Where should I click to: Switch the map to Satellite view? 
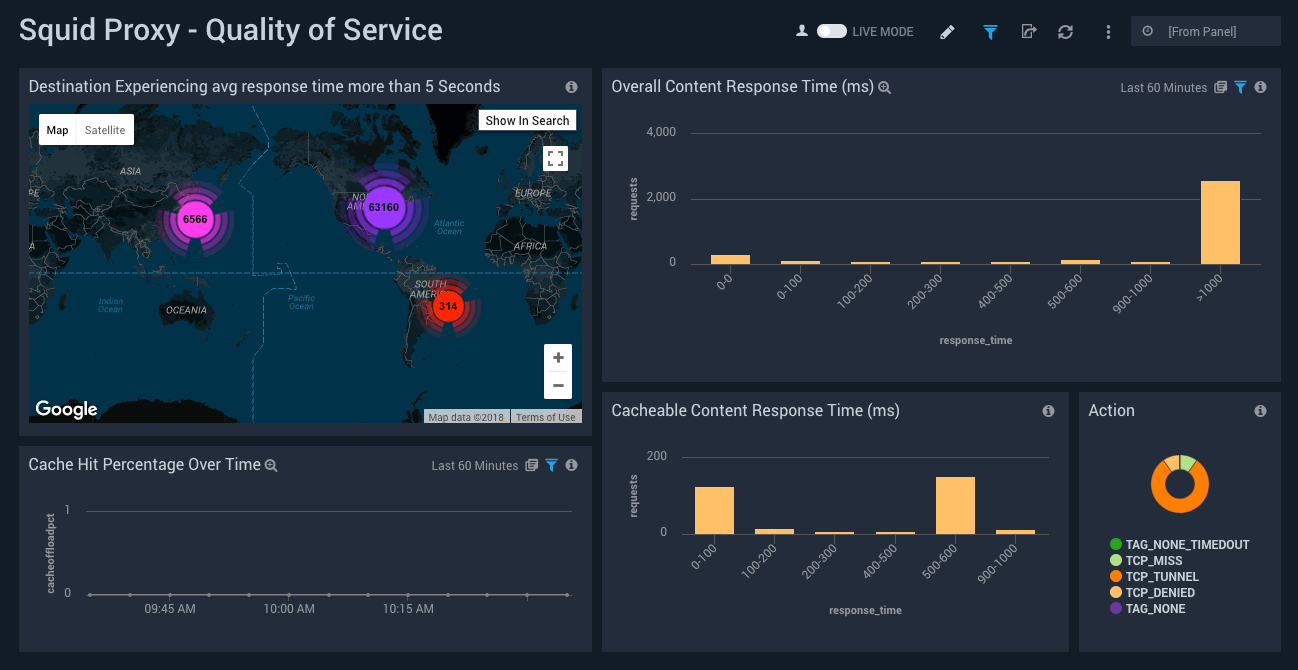coord(105,130)
